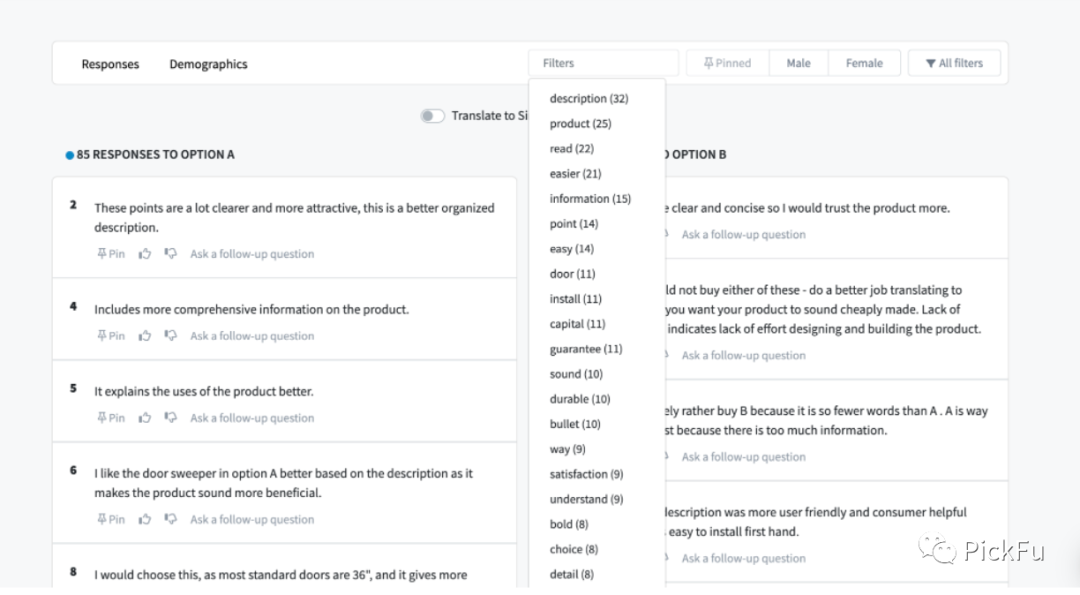This screenshot has height=595, width=1080.
Task: Switch to the Demographics tab
Action: tap(208, 64)
